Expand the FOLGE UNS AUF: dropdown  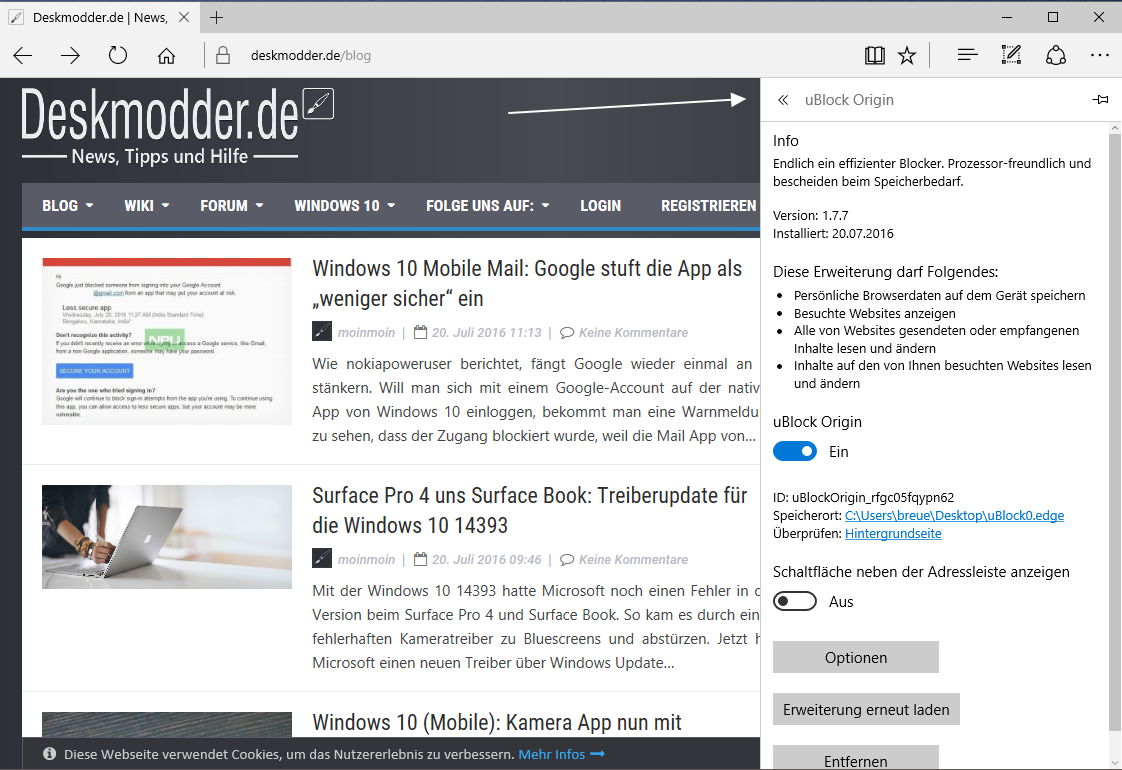point(488,205)
